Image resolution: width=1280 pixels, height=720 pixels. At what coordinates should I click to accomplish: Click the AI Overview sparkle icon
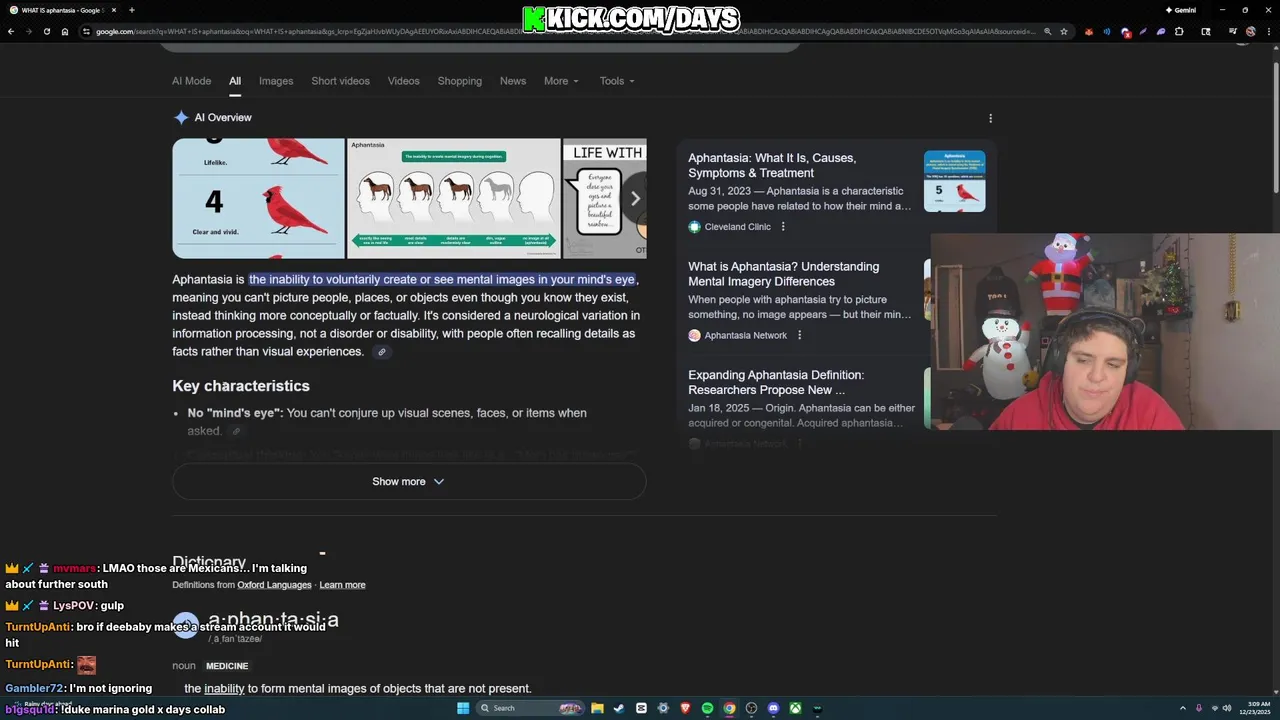[x=181, y=118]
